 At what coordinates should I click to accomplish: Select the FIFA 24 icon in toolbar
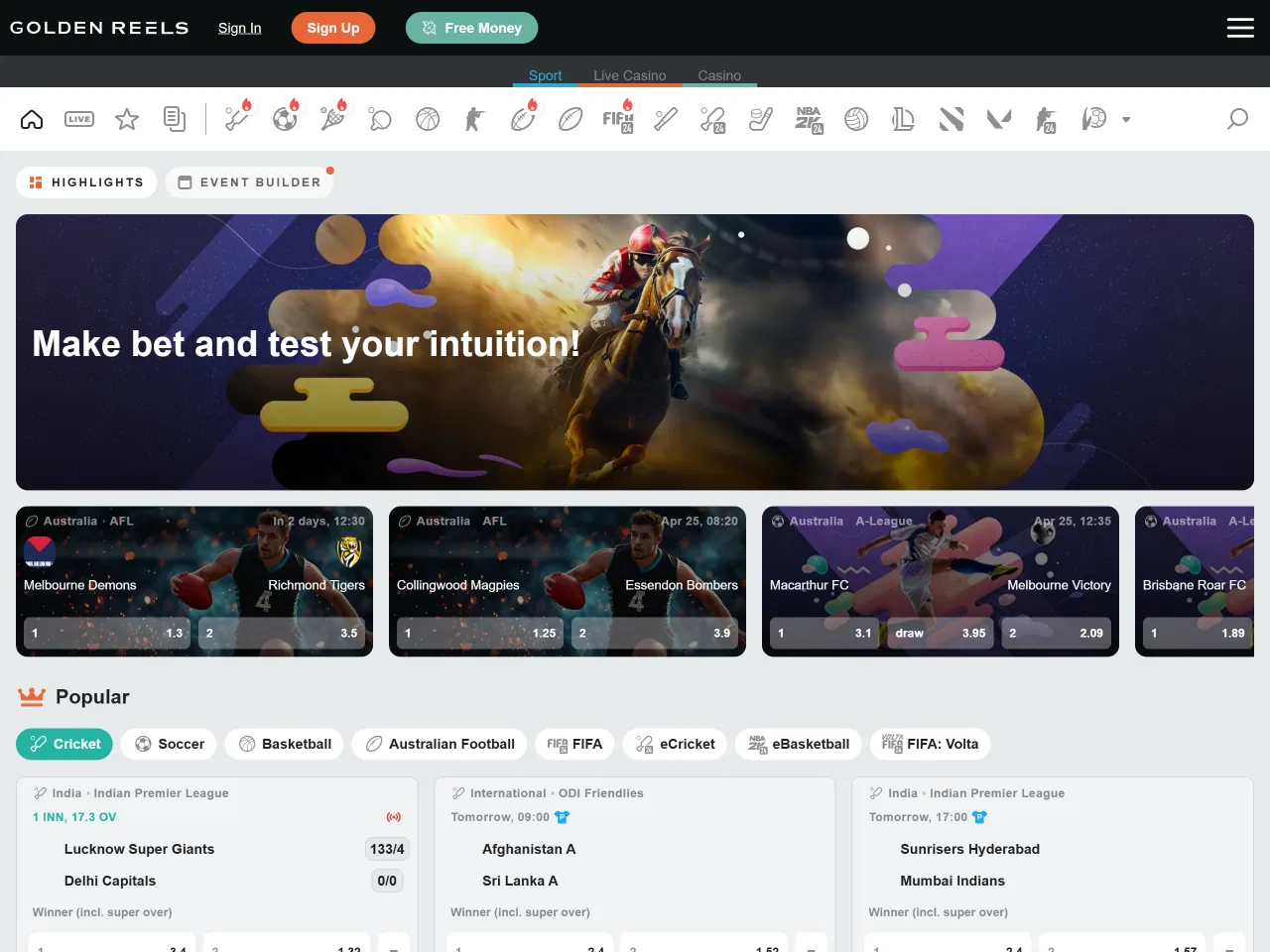pos(618,118)
